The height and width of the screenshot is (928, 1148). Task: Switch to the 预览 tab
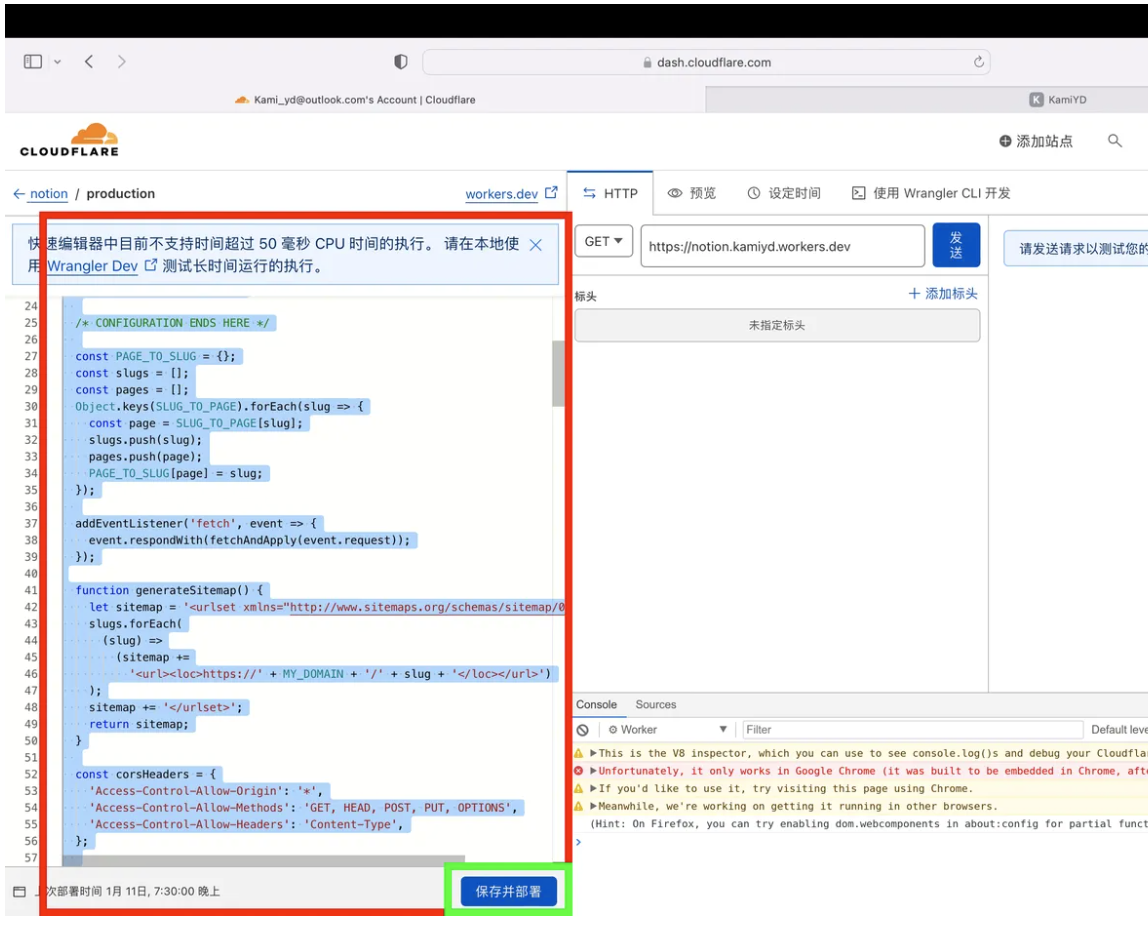pos(692,193)
